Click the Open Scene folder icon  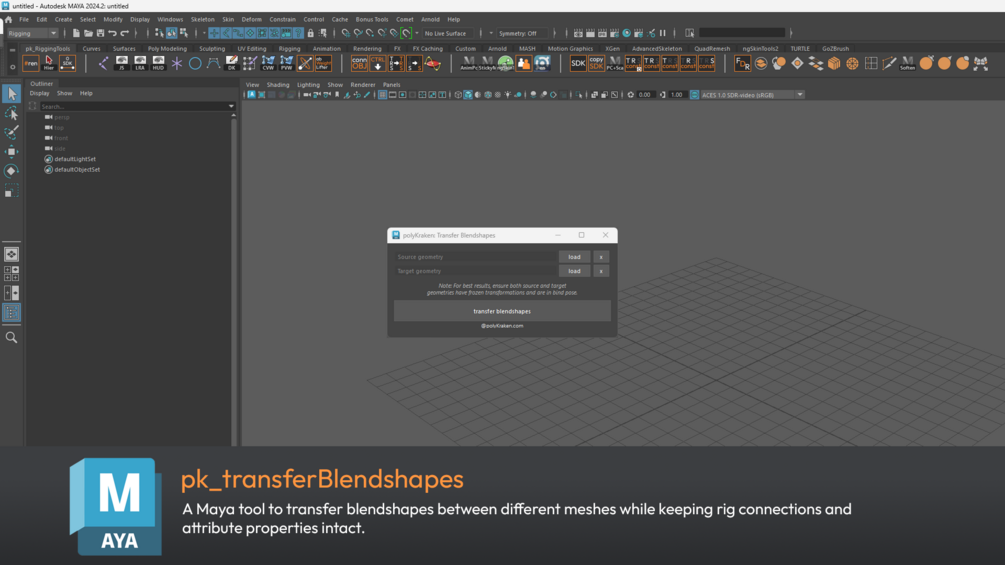coord(88,33)
